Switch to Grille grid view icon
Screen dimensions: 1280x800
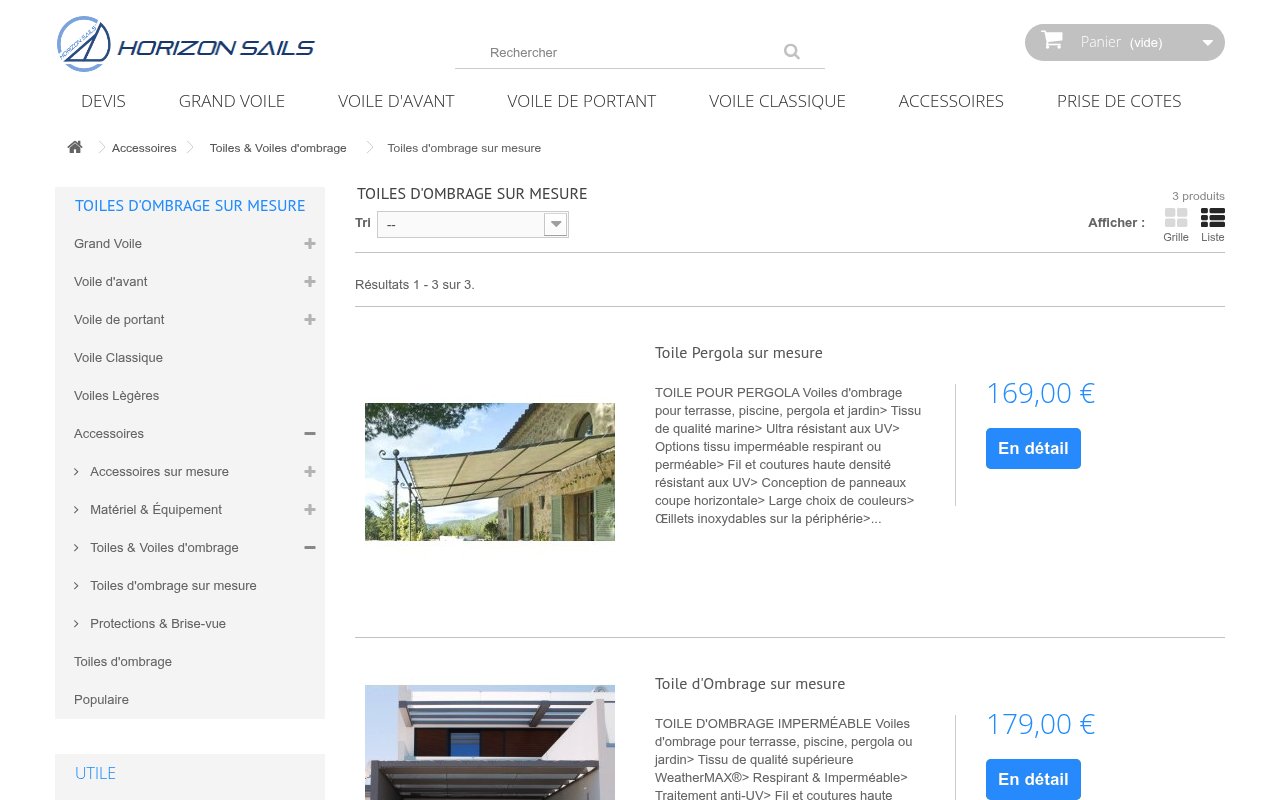tap(1176, 217)
